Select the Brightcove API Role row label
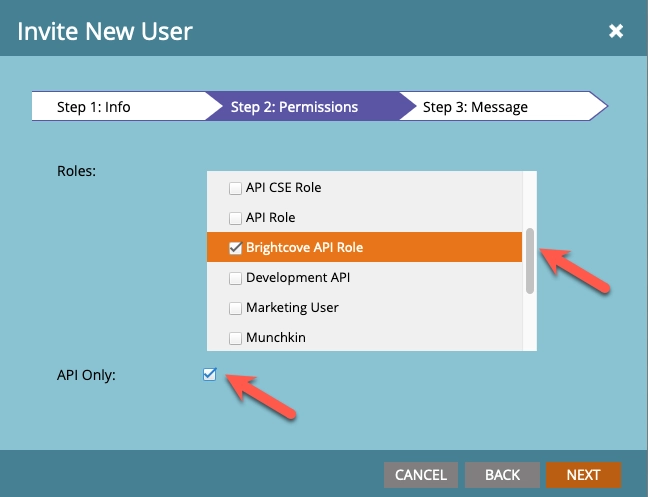Viewport: 648px width, 497px height. (304, 247)
